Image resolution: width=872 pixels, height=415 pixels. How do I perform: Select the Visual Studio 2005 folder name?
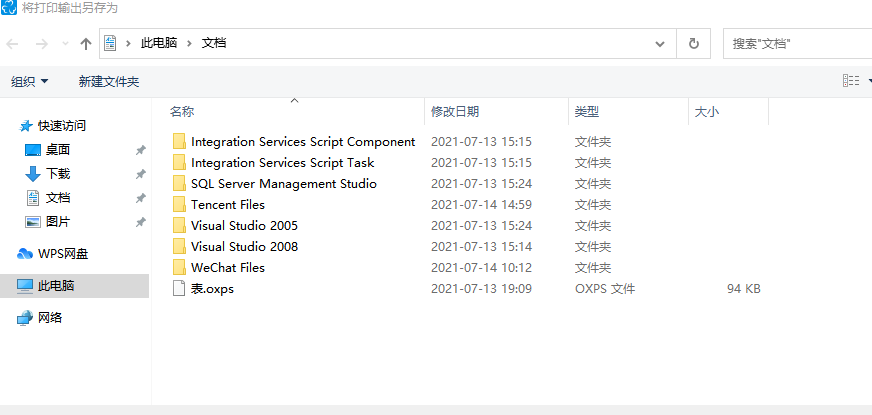coord(244,225)
